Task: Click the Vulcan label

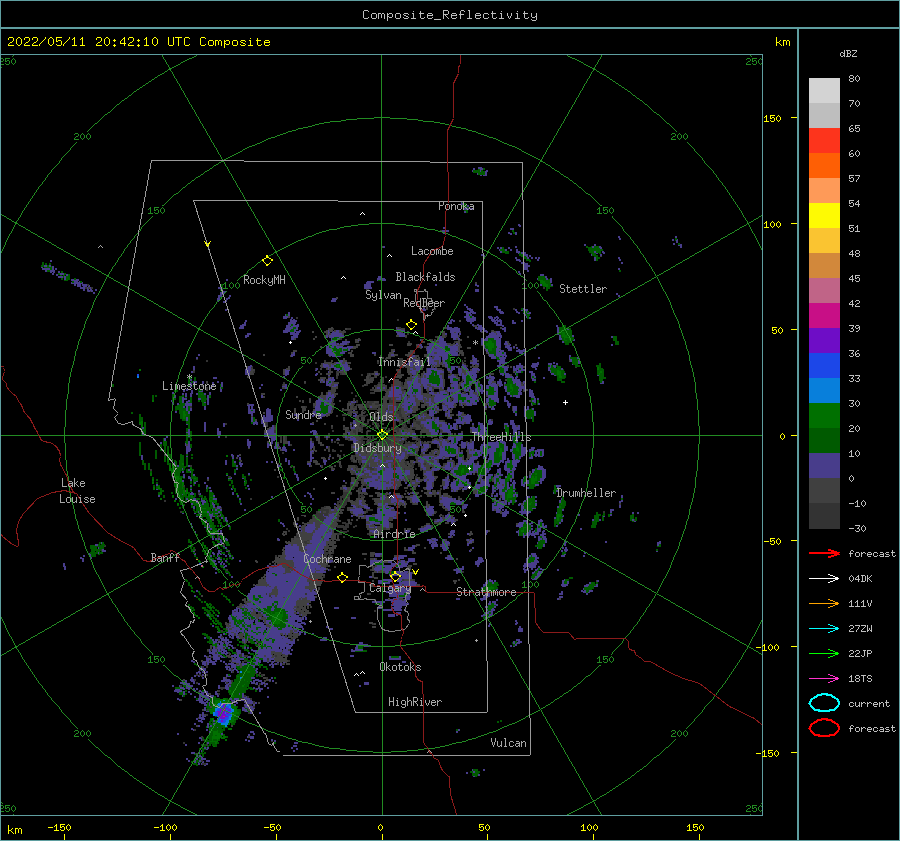Action: click(x=508, y=743)
